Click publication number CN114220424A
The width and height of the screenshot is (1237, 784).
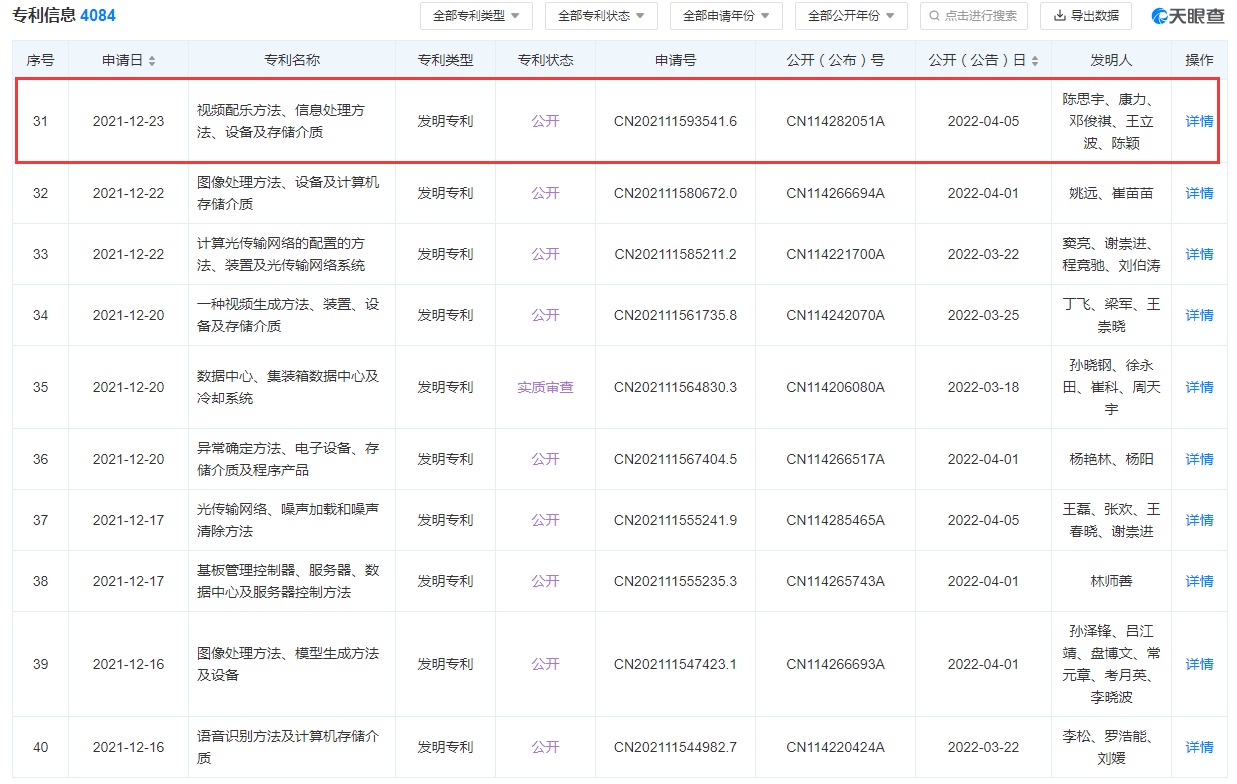pyautogui.click(x=835, y=747)
